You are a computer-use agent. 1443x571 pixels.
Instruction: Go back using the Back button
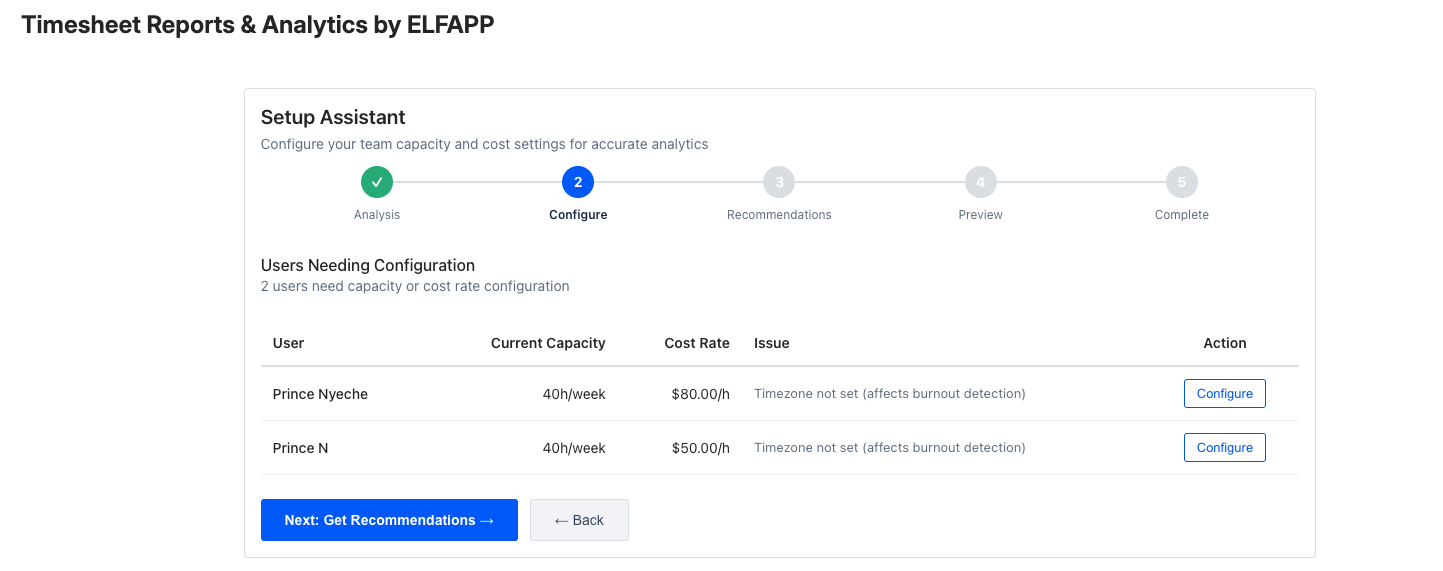coord(579,520)
